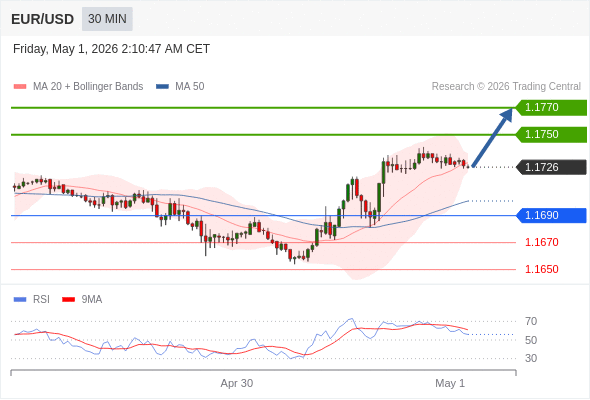The image size is (590, 400).
Task: Click the 1.1750 green resistance tag
Action: point(551,135)
